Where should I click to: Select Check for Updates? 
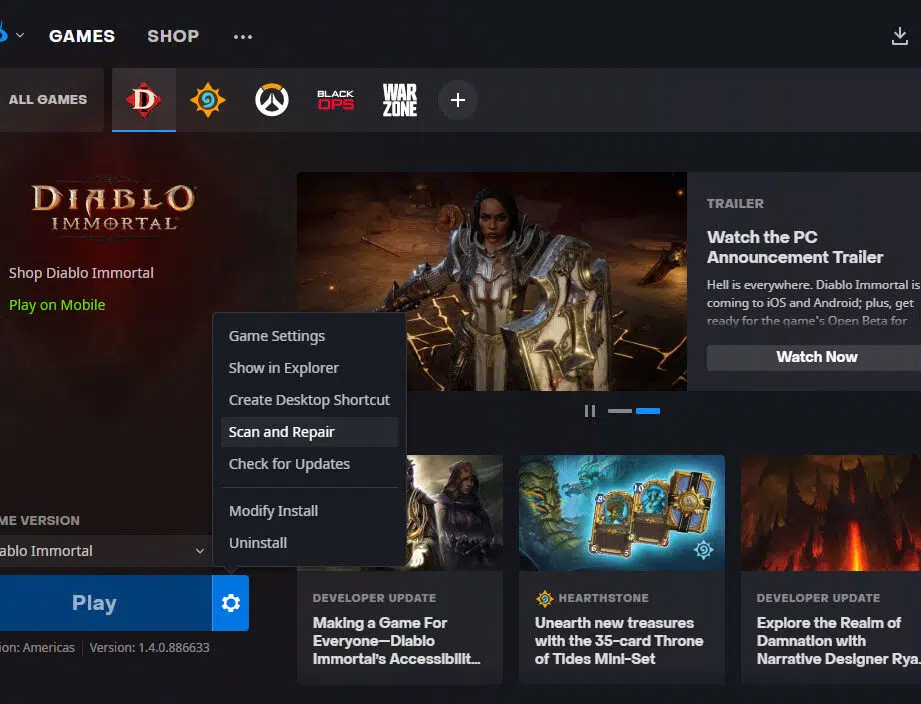pos(310,464)
